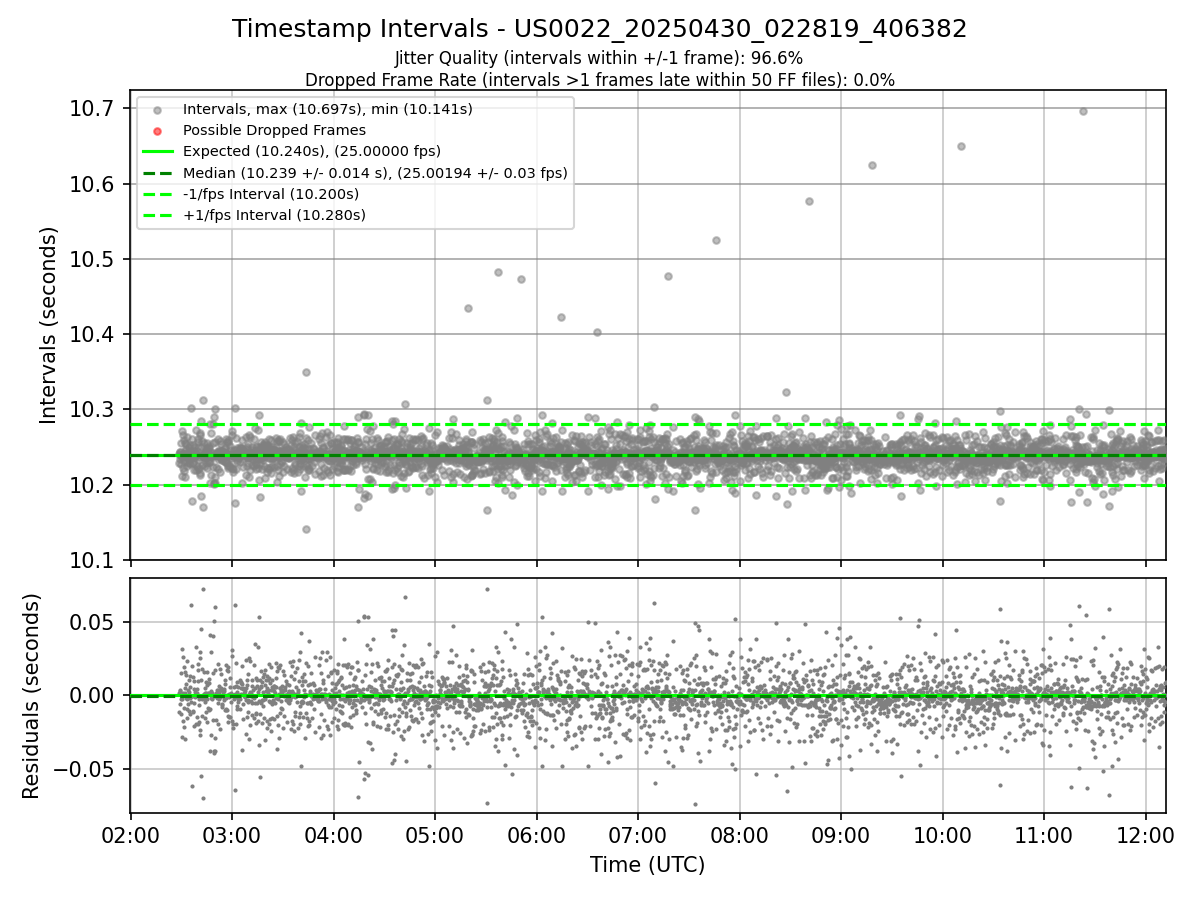Click the 0.00 residuals tick label

coord(93,696)
